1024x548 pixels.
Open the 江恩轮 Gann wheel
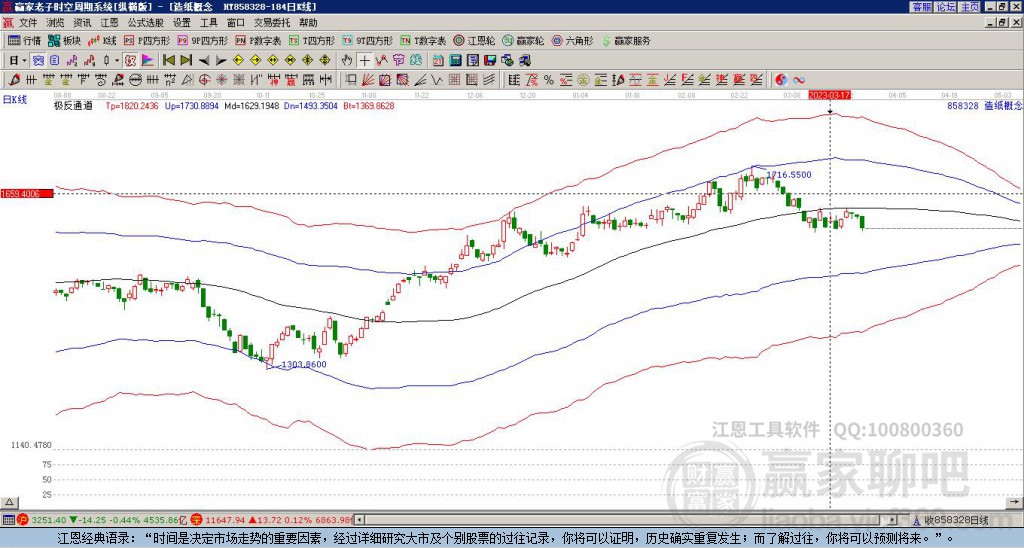pyautogui.click(x=474, y=40)
